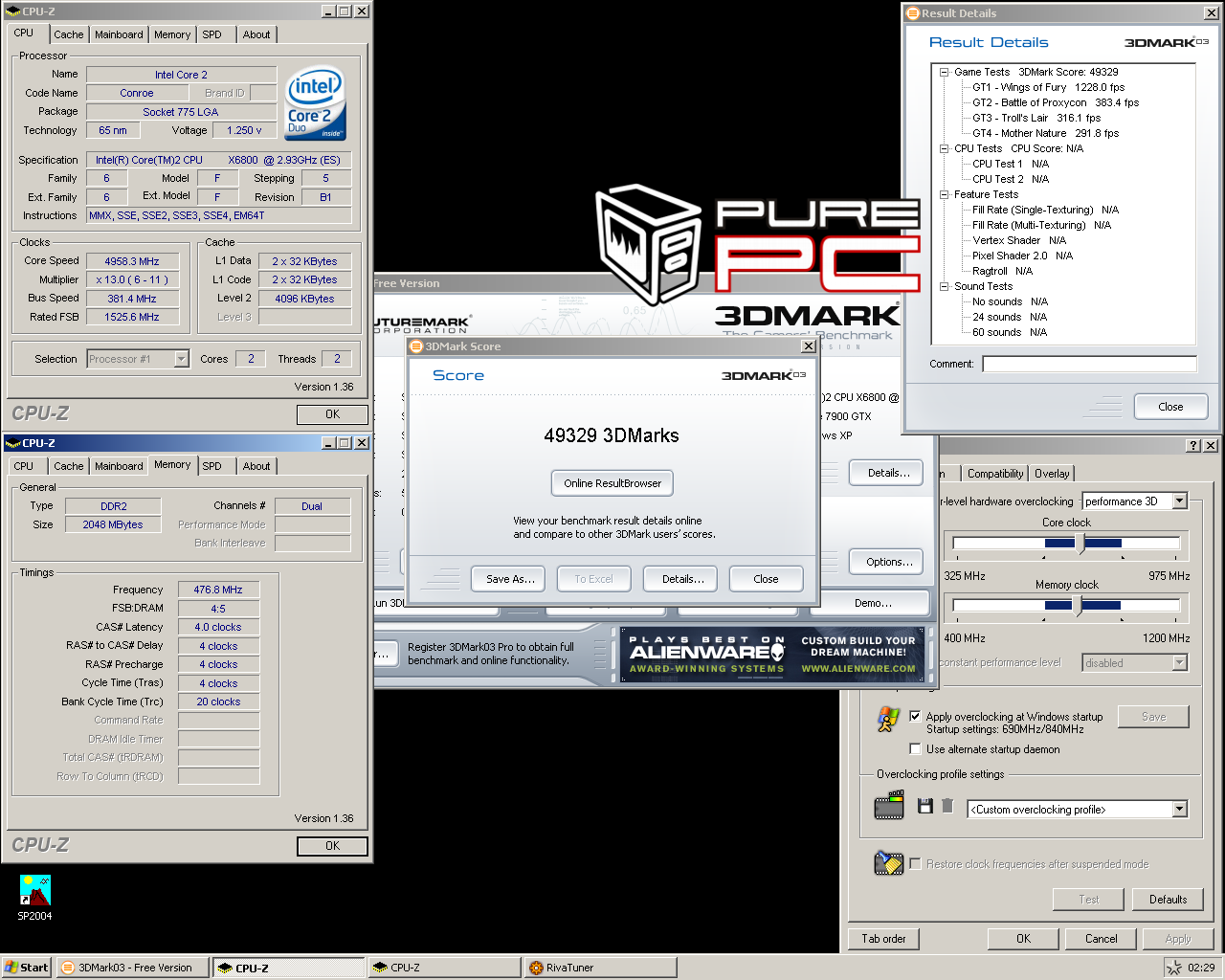Select the second CPU-Z taskbar button
This screenshot has width=1225, height=980.
click(443, 968)
